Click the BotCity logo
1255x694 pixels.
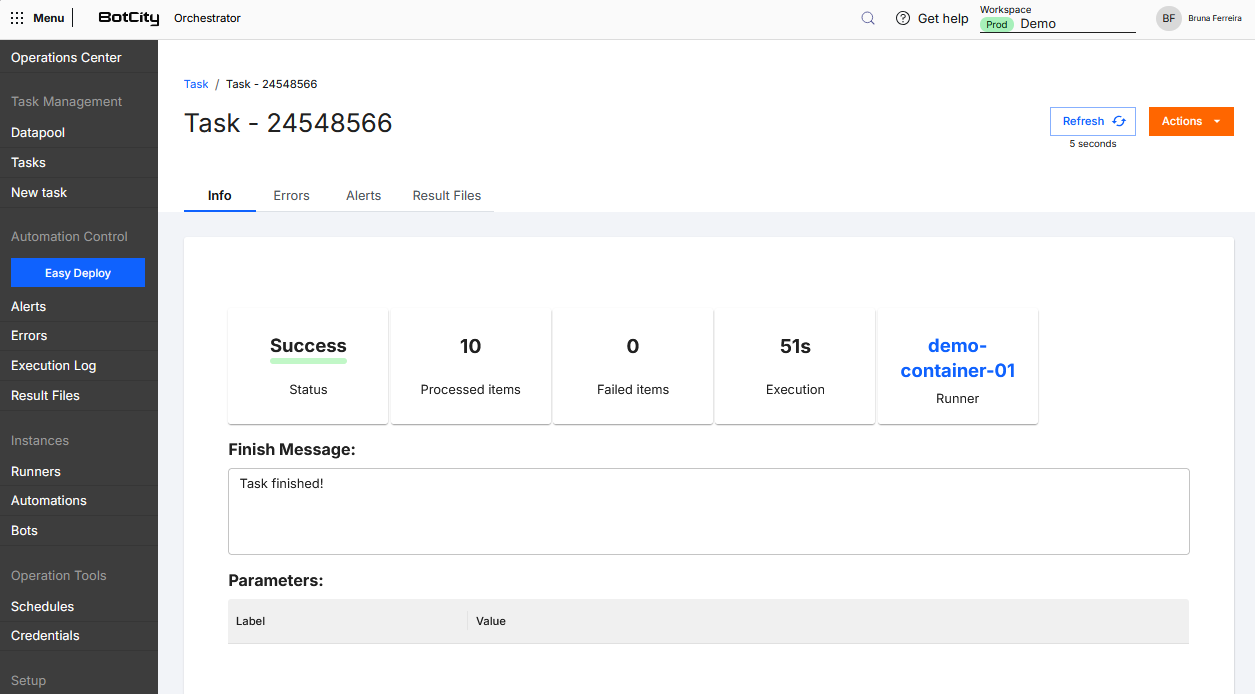click(129, 18)
